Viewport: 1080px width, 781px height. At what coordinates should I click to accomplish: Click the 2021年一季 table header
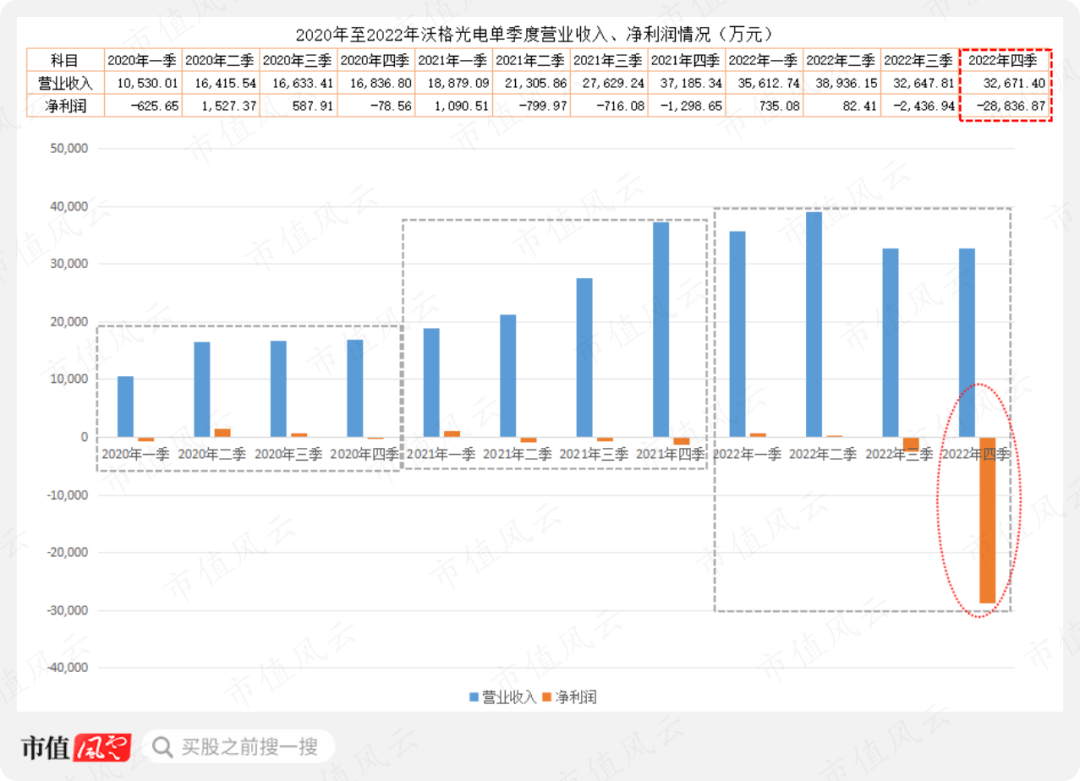453,60
